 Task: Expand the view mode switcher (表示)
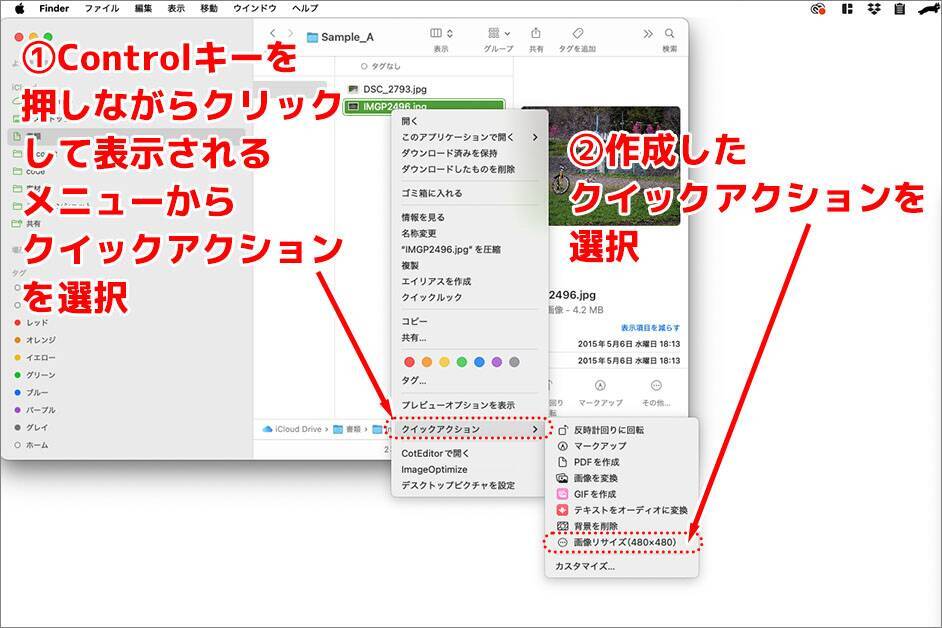click(x=441, y=35)
